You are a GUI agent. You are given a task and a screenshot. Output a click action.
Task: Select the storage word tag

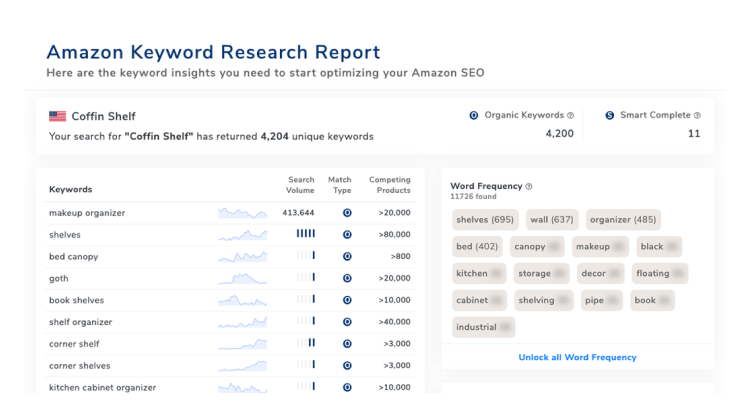click(542, 274)
